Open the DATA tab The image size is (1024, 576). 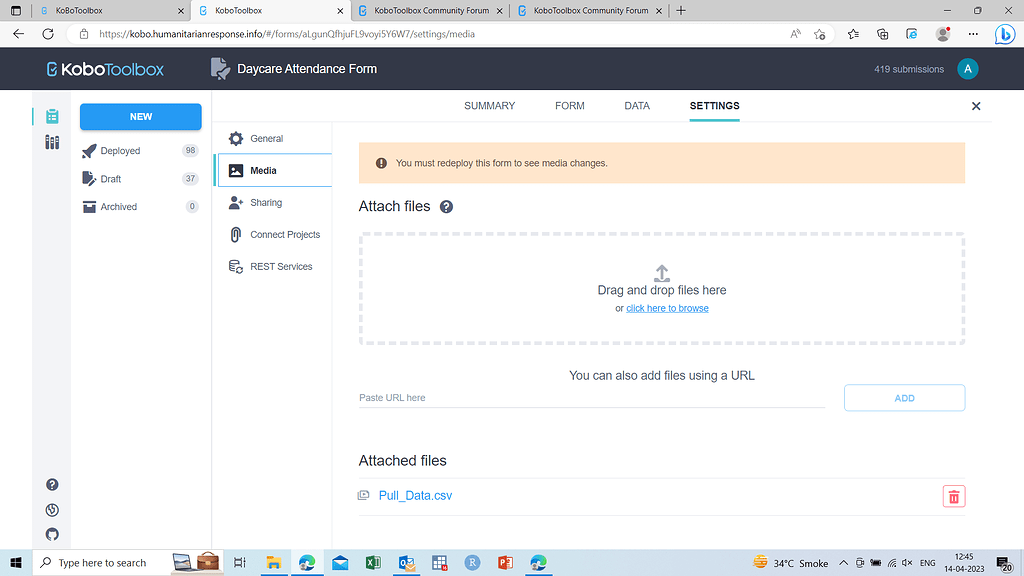637,105
